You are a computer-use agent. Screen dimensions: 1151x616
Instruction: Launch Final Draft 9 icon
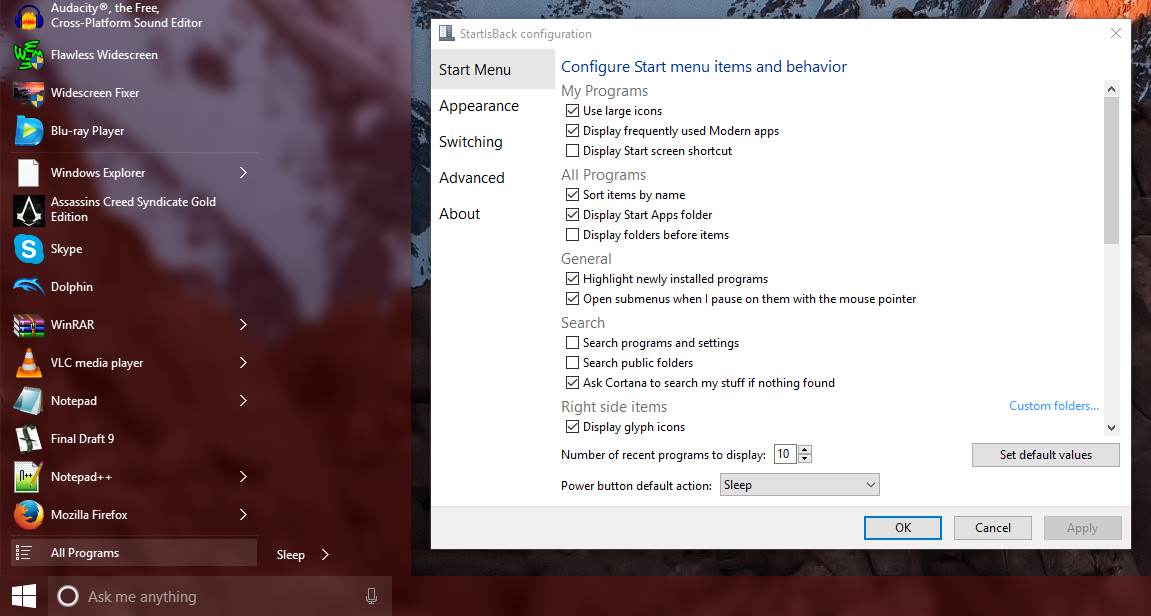(x=29, y=439)
